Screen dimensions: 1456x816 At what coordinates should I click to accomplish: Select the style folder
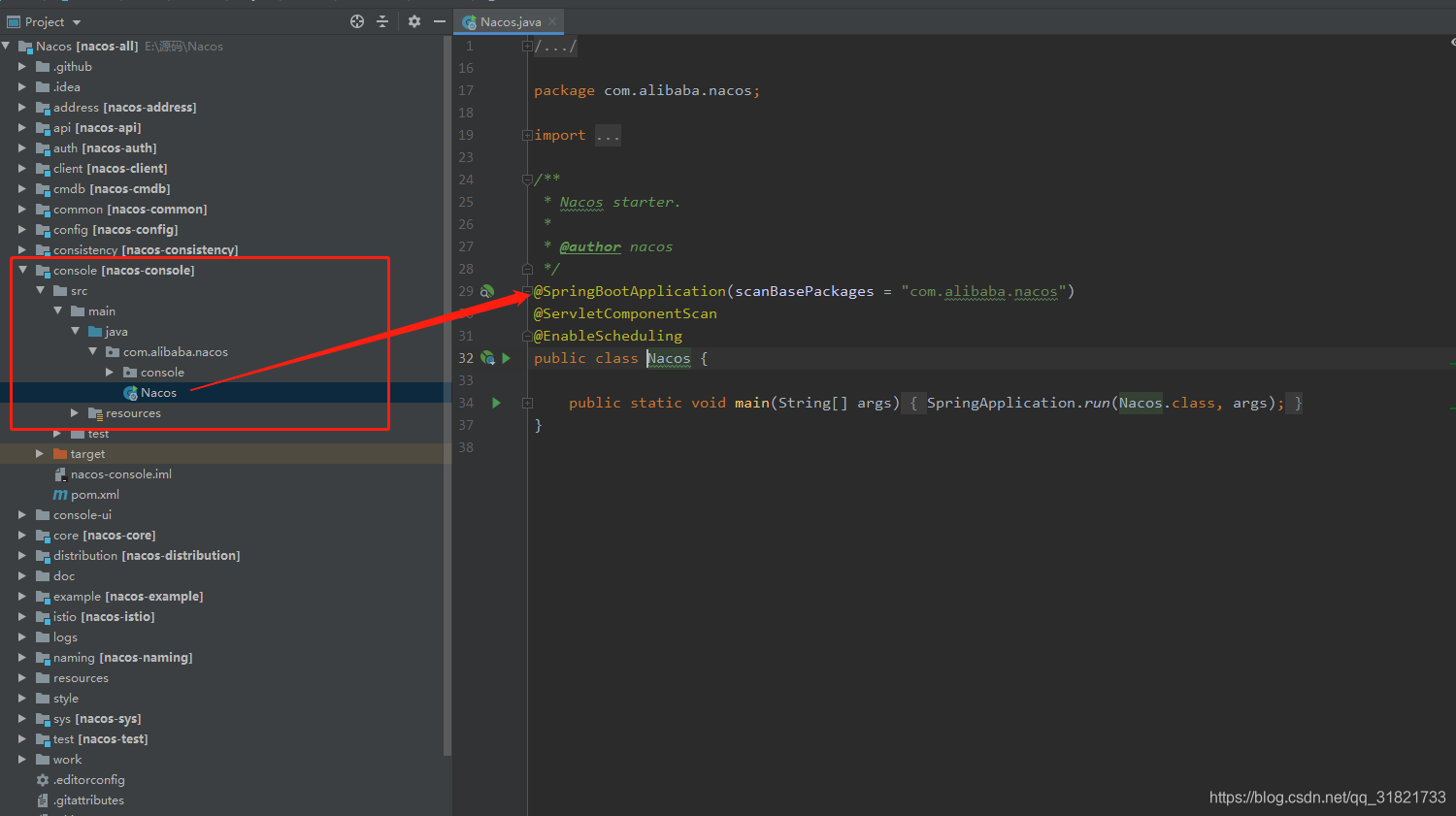pos(66,699)
